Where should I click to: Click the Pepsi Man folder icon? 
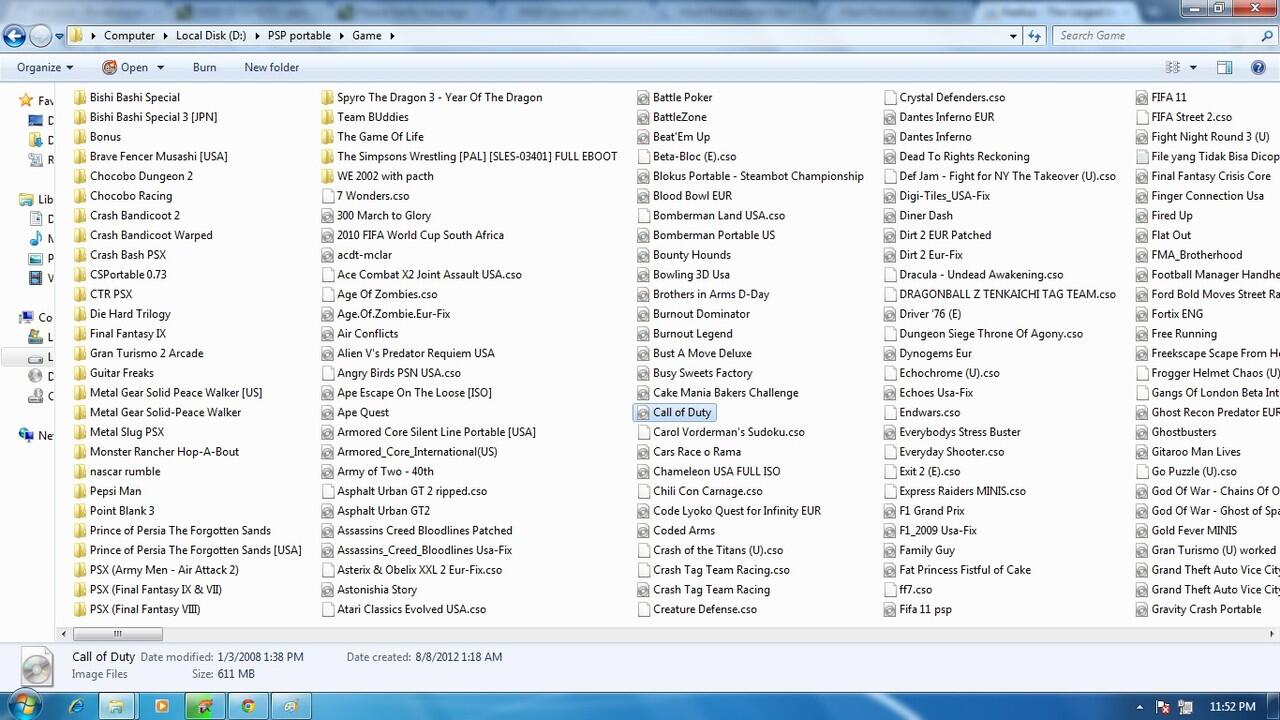coord(80,491)
